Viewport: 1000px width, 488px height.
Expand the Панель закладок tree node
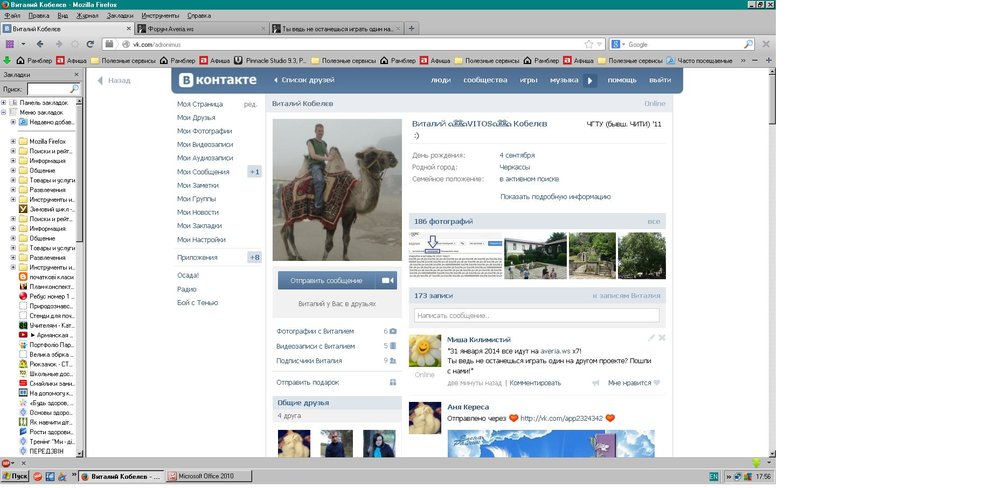4,102
